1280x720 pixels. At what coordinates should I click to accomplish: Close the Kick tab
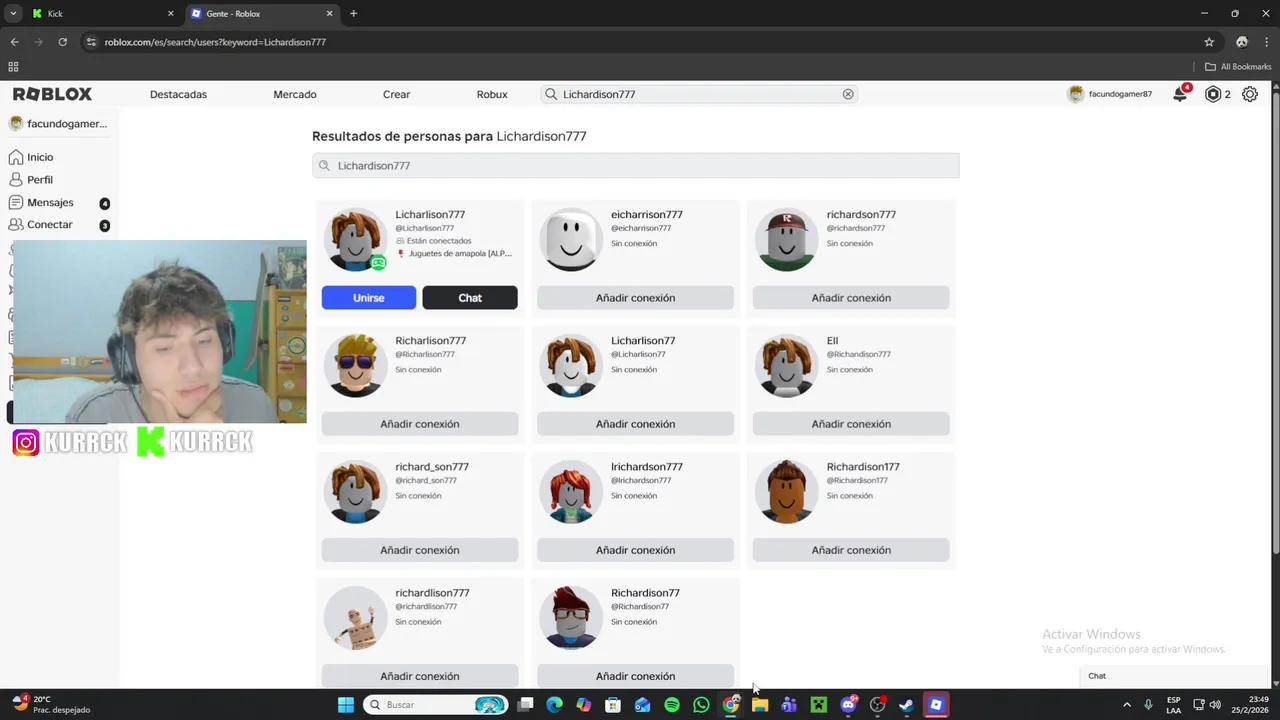[x=170, y=14]
